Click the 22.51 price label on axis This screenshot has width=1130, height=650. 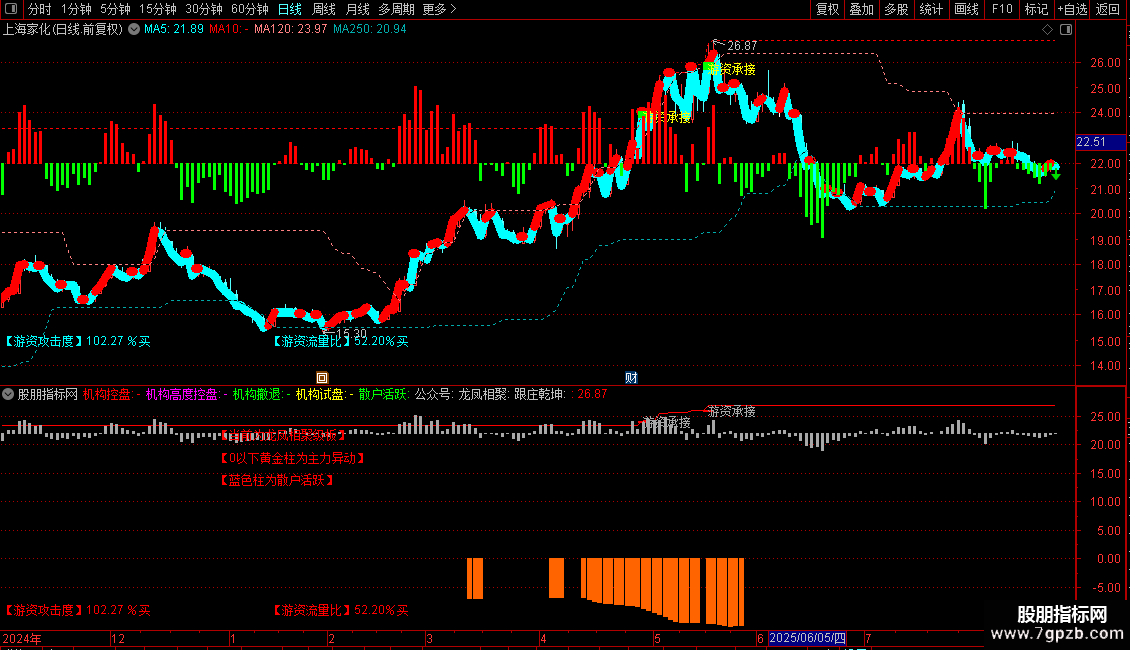pos(1100,142)
